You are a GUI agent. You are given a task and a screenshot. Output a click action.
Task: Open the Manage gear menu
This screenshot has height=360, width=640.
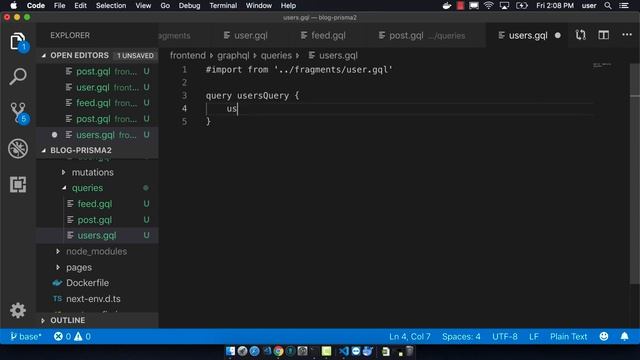(18, 310)
